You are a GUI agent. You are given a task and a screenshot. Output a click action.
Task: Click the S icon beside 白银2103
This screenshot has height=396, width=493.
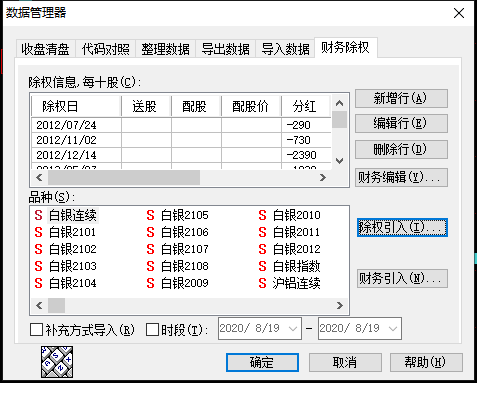pyautogui.click(x=38, y=266)
